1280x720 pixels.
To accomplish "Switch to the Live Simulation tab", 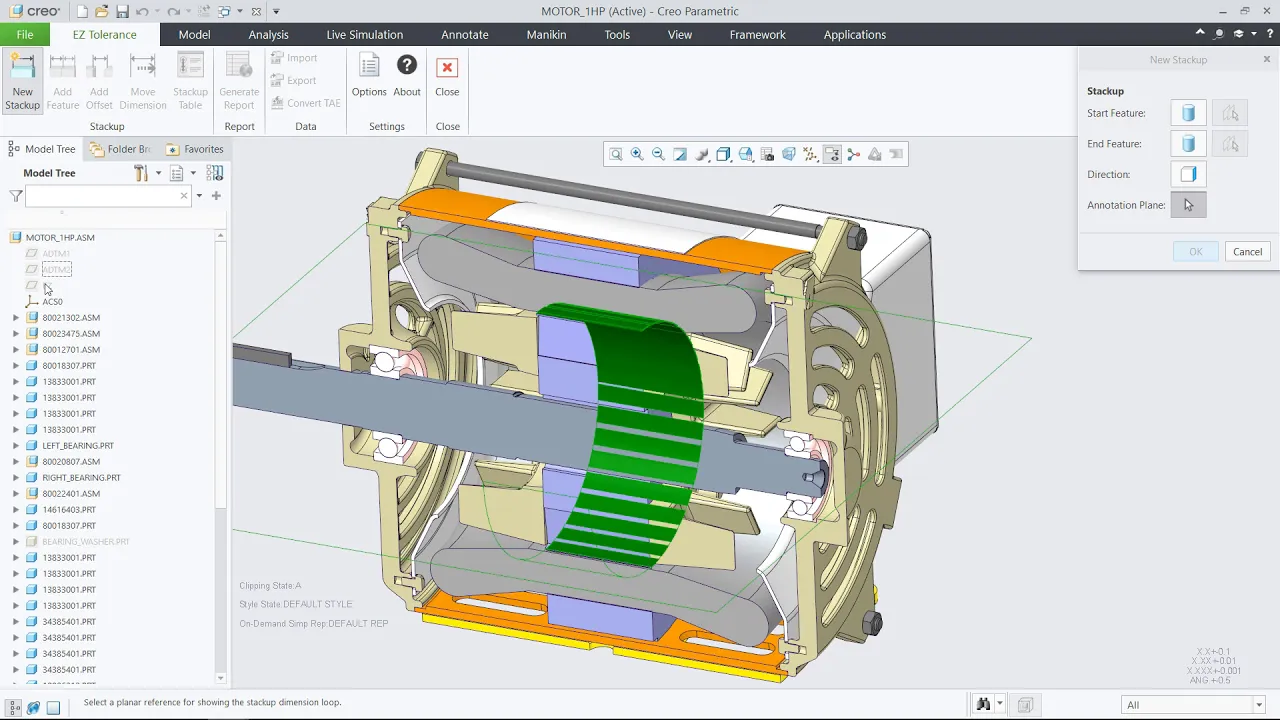I will tap(365, 34).
